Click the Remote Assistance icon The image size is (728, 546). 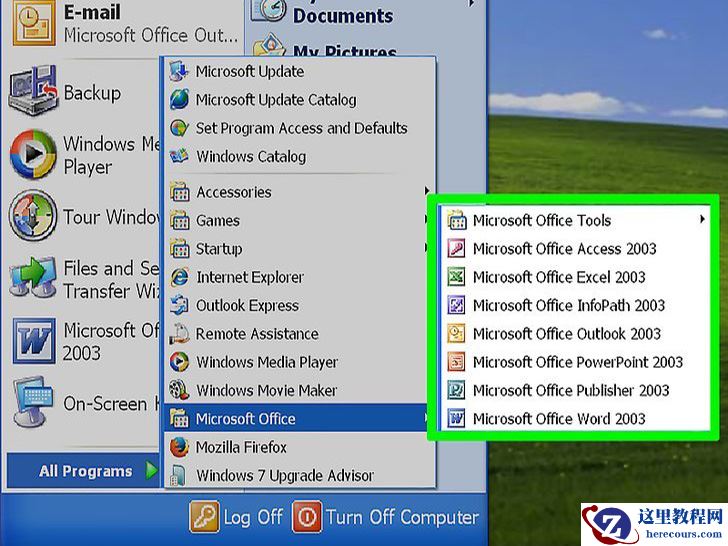tap(179, 334)
